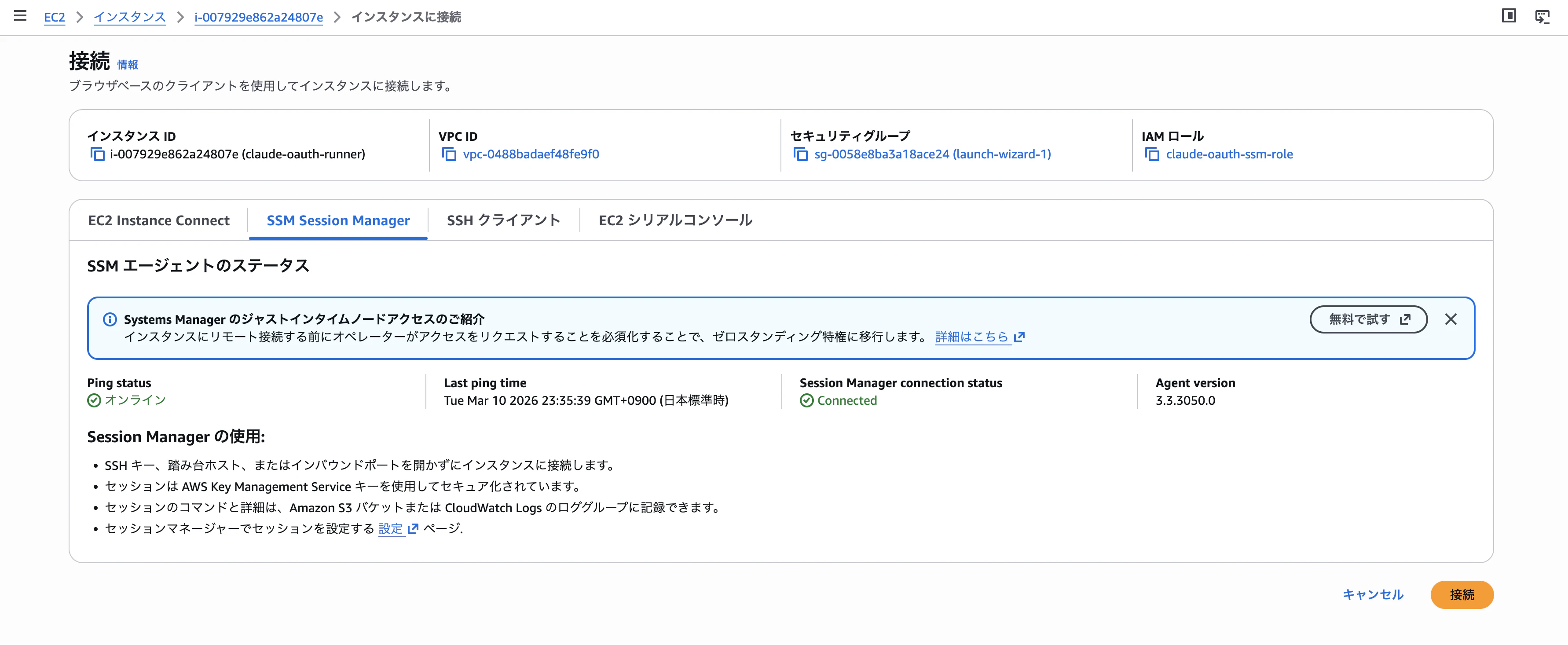Click the info icon in the blue banner

110,319
